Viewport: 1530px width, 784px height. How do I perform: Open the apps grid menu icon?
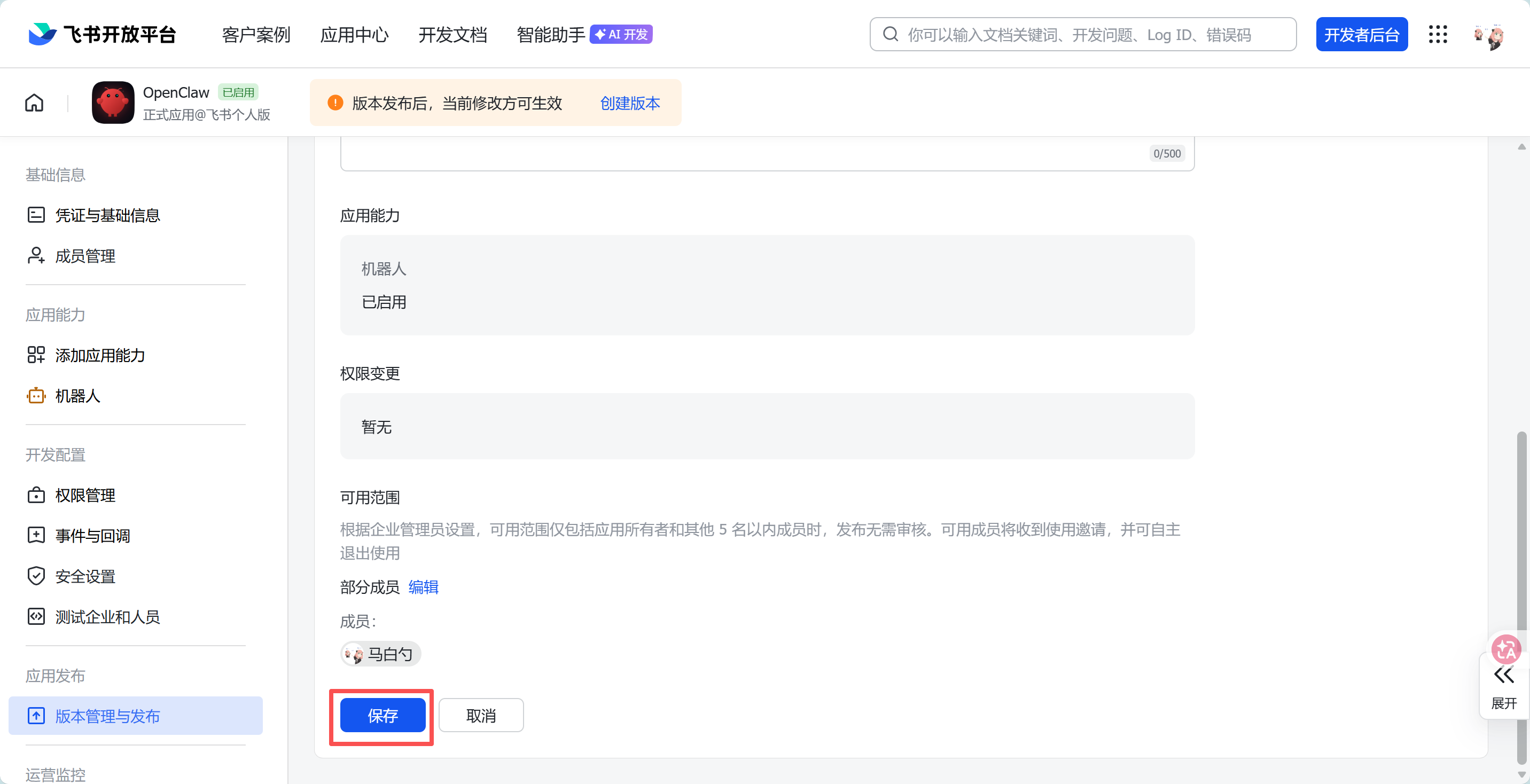(x=1438, y=35)
